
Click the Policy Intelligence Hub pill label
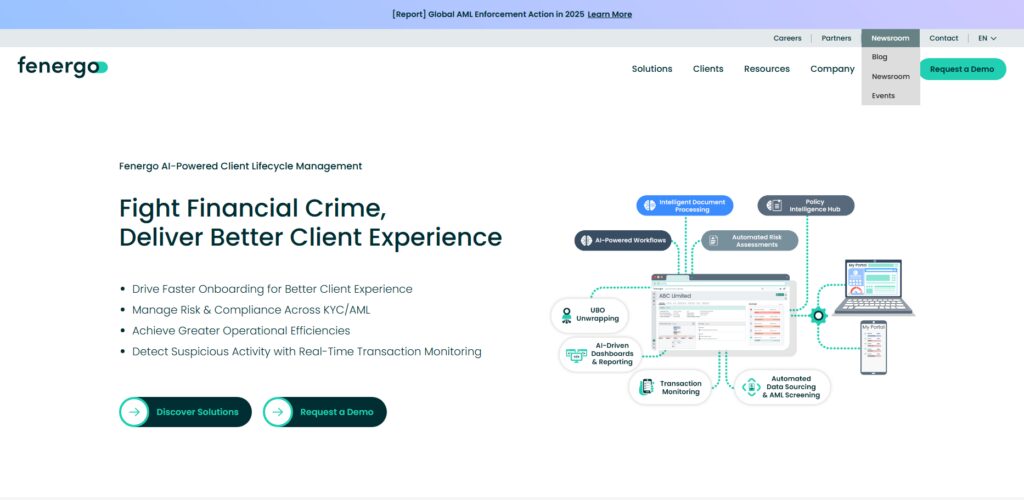click(814, 206)
